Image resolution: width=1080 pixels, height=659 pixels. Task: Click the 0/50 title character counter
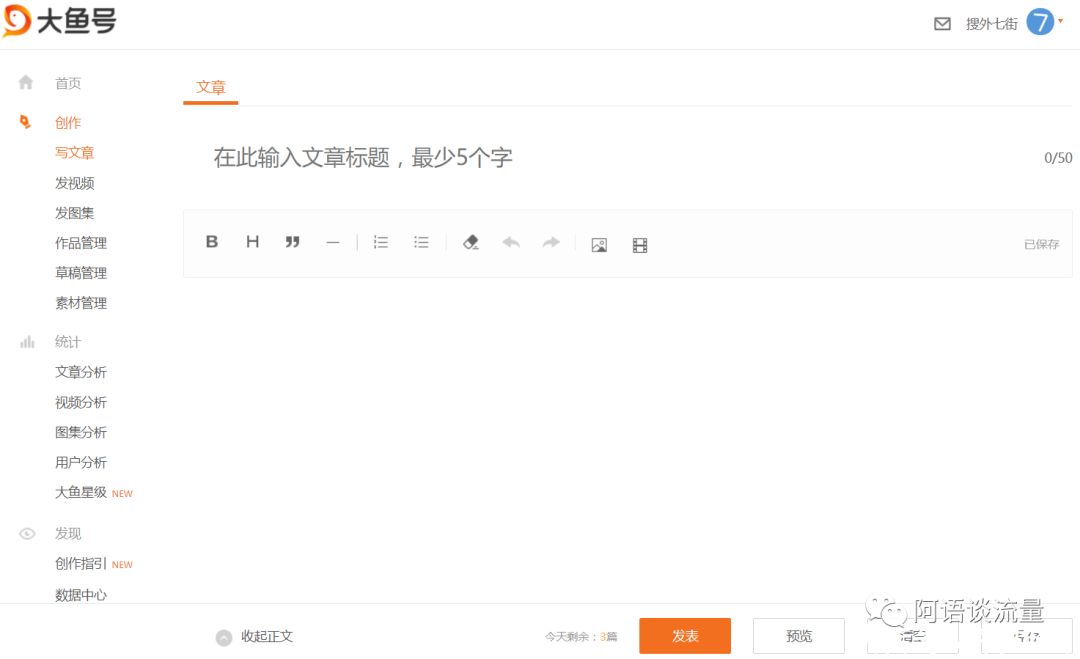pyautogui.click(x=1058, y=158)
